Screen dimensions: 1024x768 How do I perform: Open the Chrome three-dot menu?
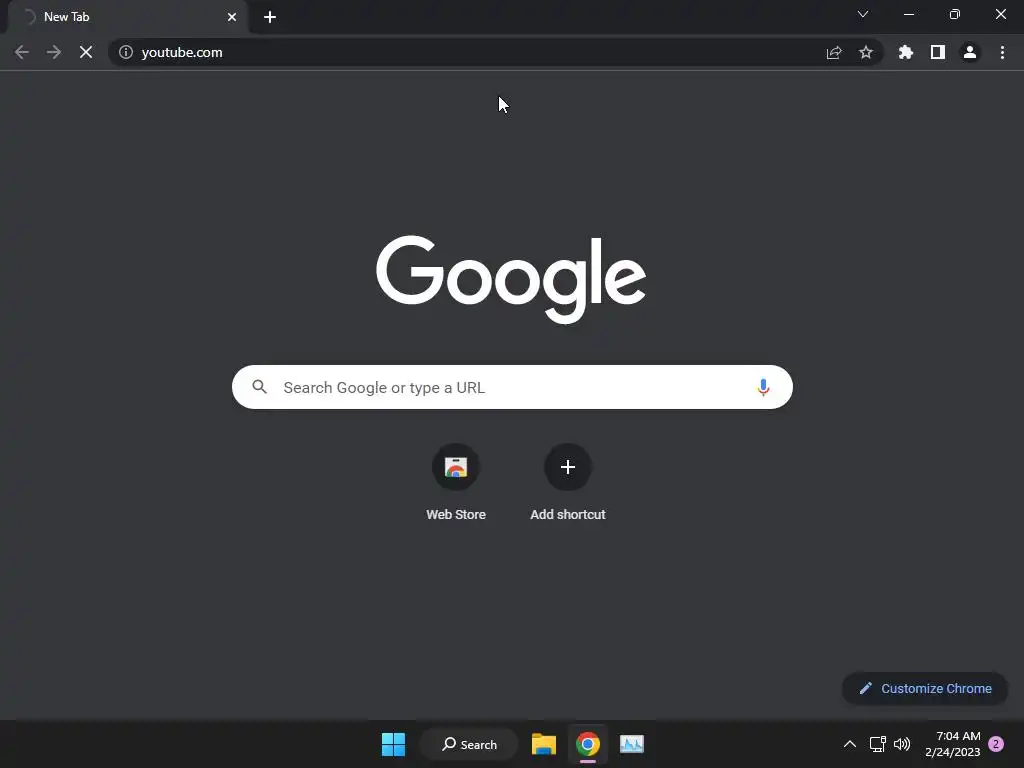[1002, 52]
